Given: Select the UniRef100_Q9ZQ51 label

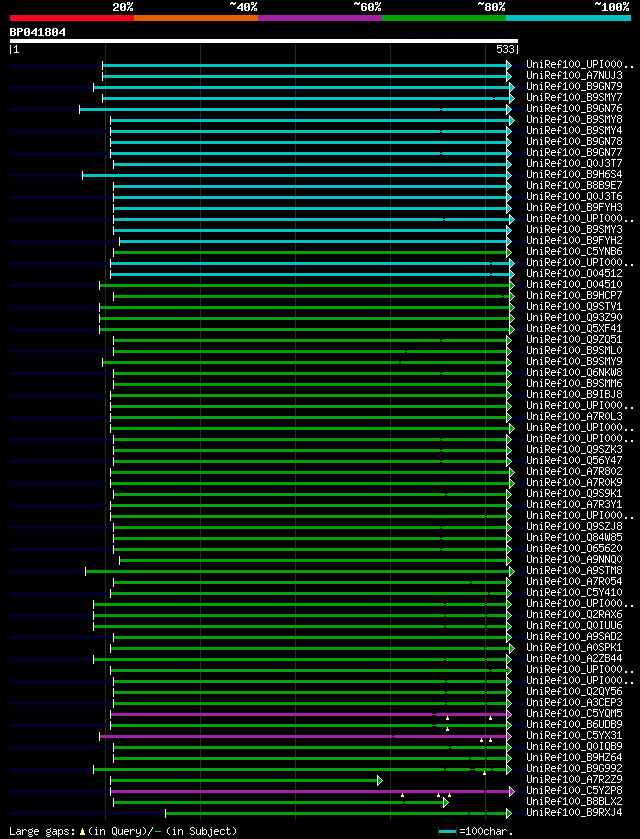Looking at the screenshot, I should (x=574, y=339).
